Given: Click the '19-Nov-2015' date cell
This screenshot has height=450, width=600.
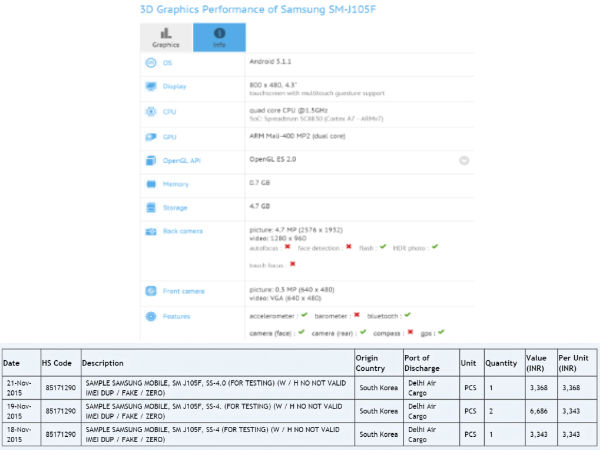Looking at the screenshot, I should [19, 411].
